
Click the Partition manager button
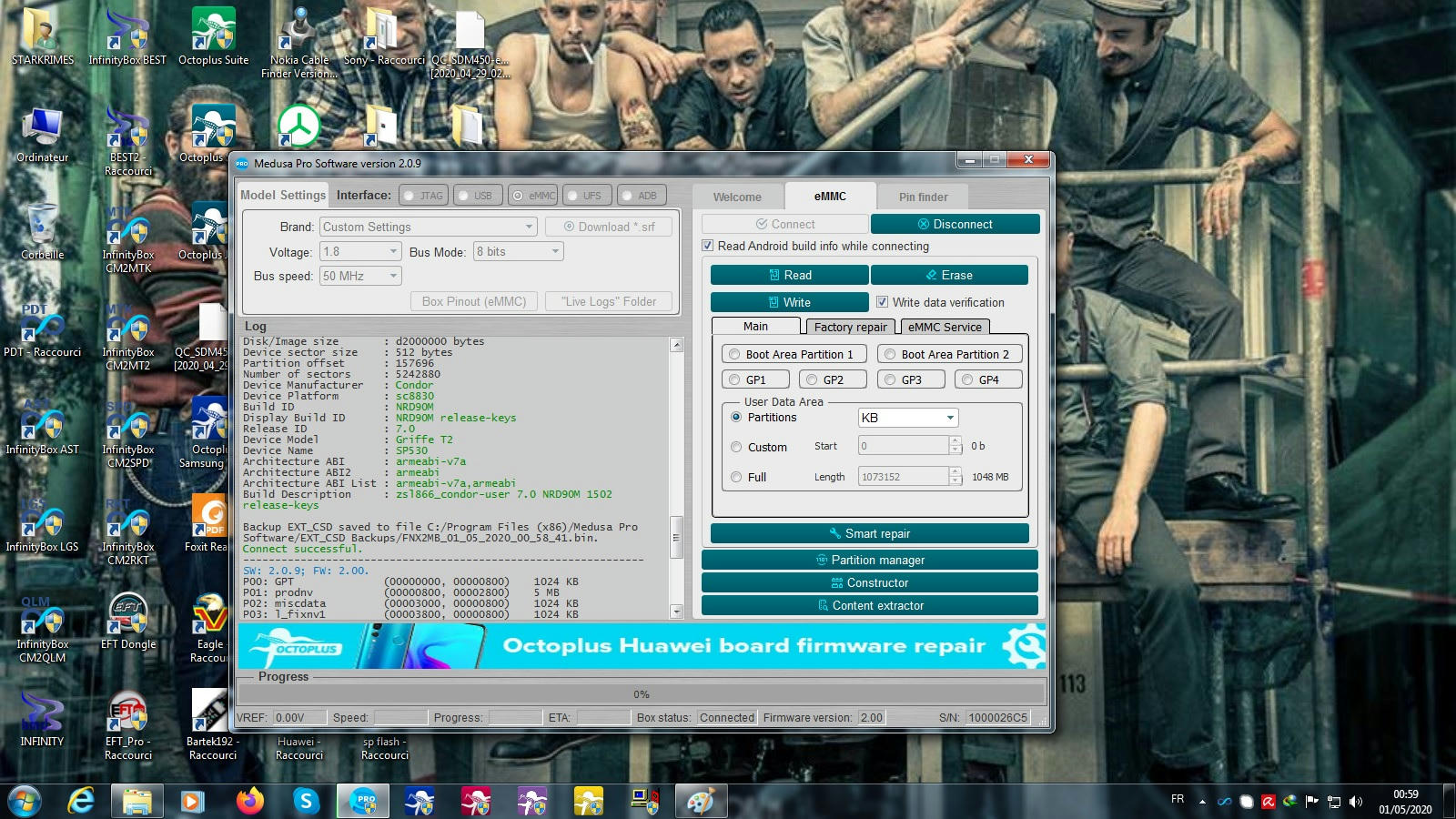869,560
